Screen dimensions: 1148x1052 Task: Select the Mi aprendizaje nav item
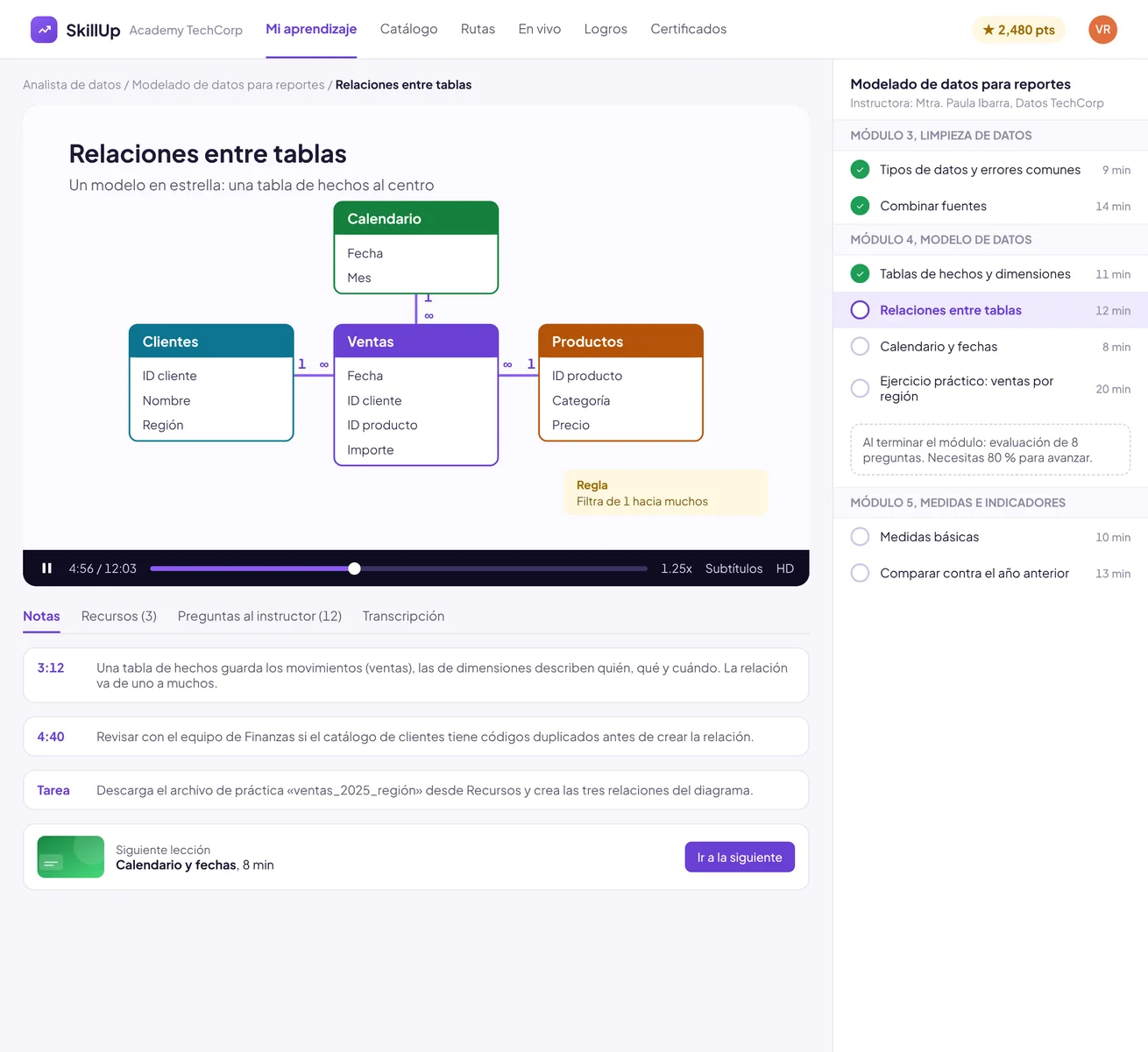tap(311, 29)
